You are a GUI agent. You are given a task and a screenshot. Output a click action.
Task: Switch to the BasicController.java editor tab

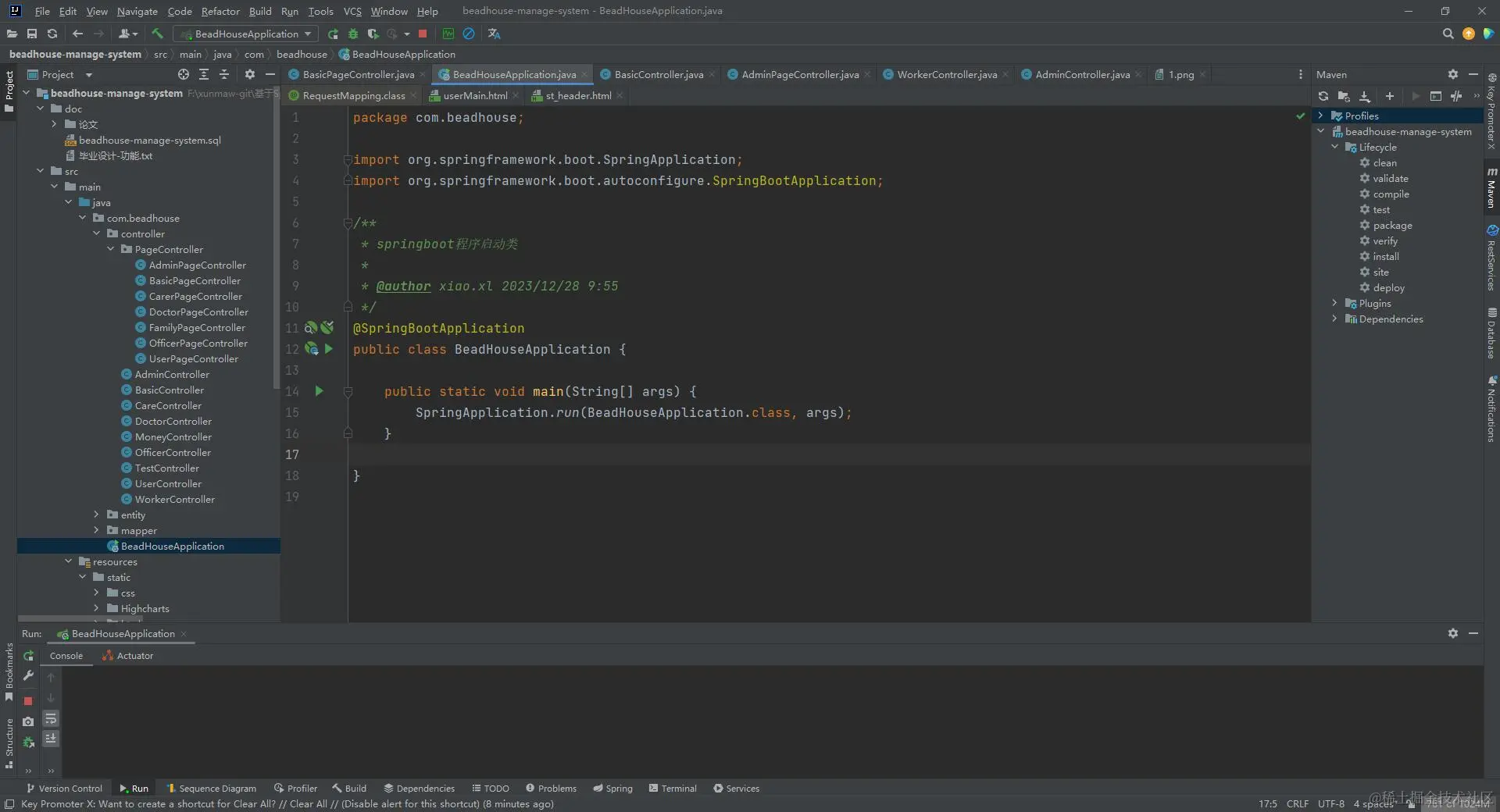pos(659,74)
